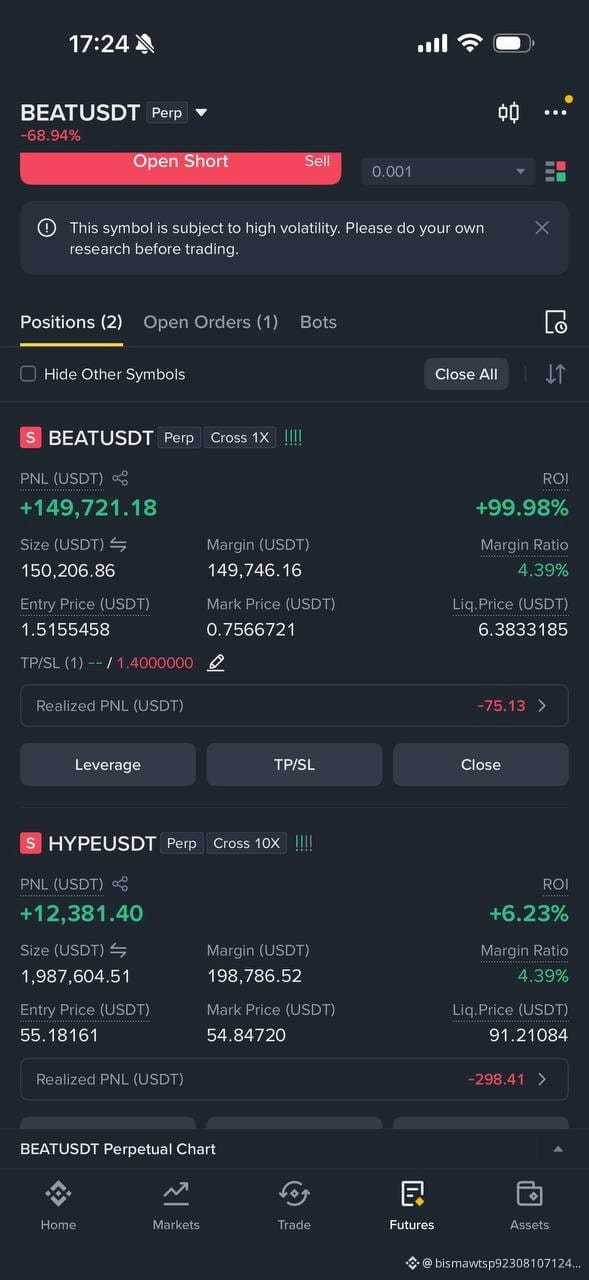Tap BEATUSDT Entry Price 1.5155458
This screenshot has width=589, height=1280.
pos(65,630)
